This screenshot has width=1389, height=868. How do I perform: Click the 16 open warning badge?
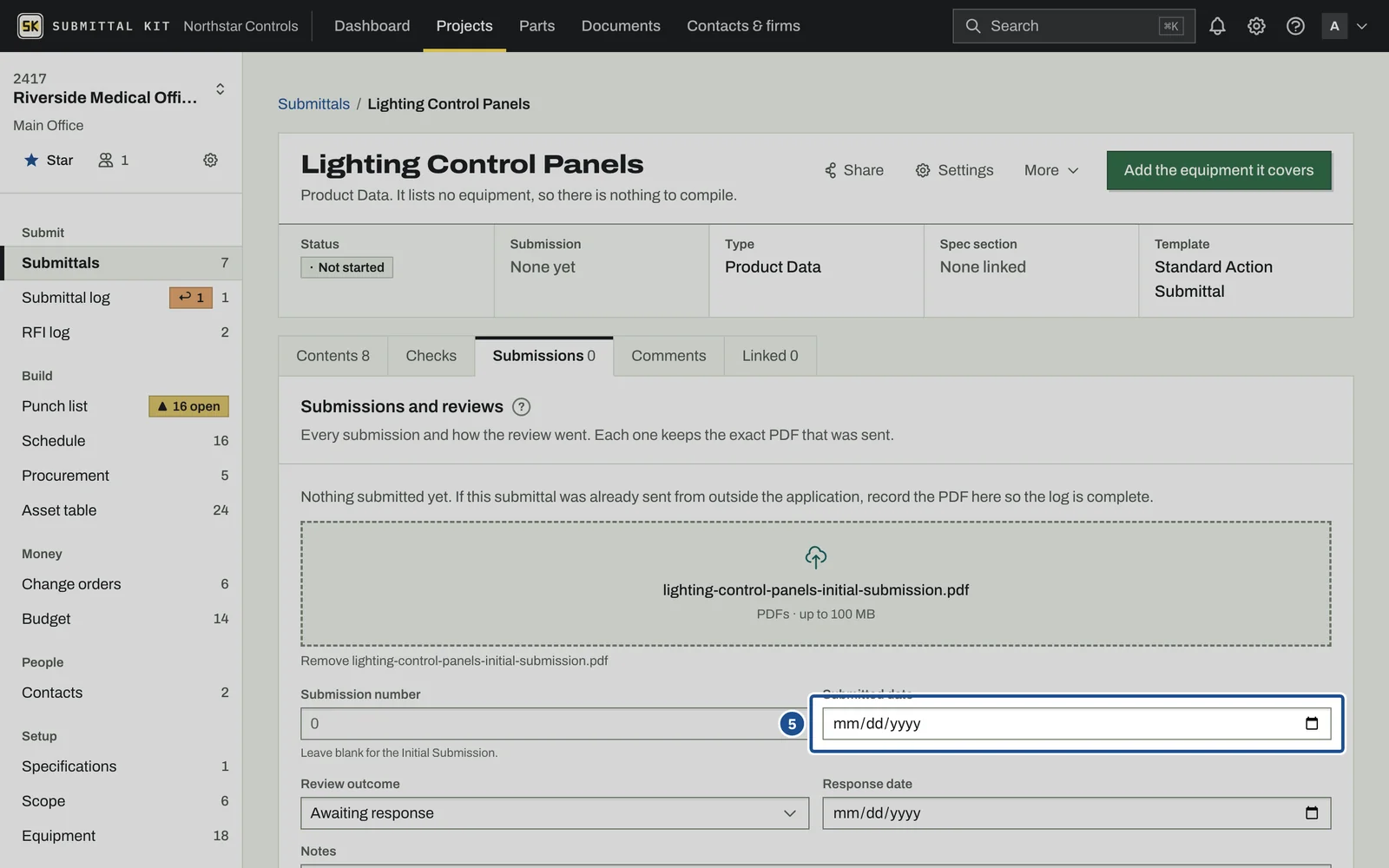point(188,406)
